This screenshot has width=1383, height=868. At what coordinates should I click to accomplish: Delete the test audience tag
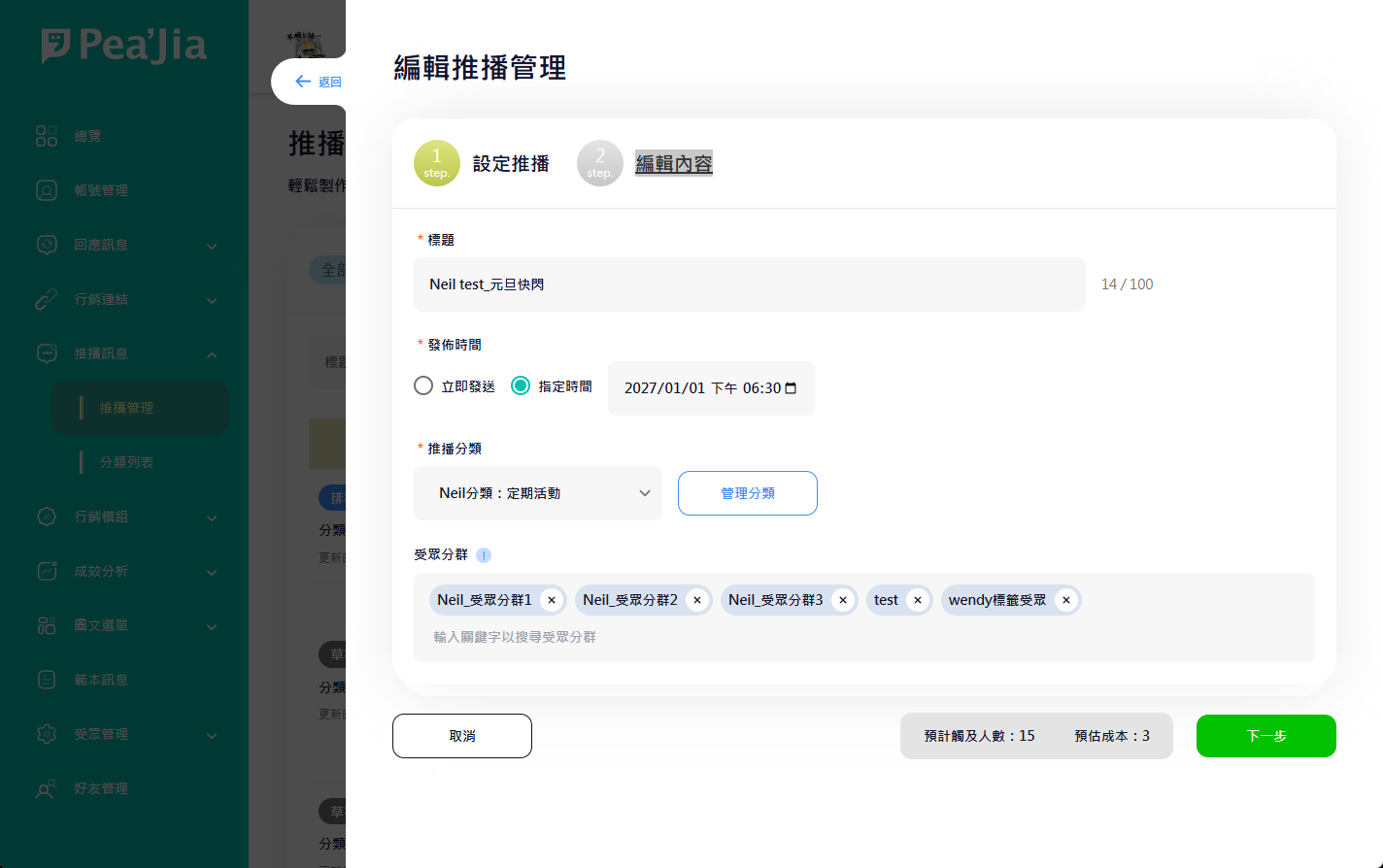tap(918, 600)
